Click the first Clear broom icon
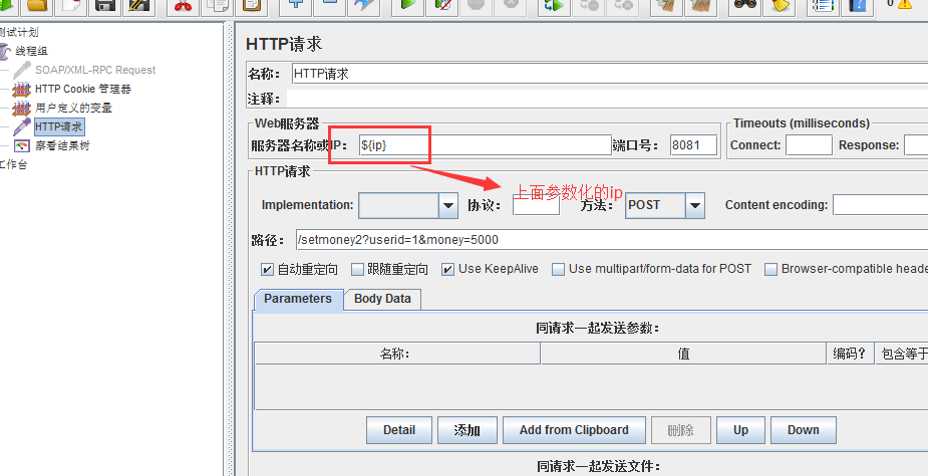928x476 pixels. pos(666,5)
